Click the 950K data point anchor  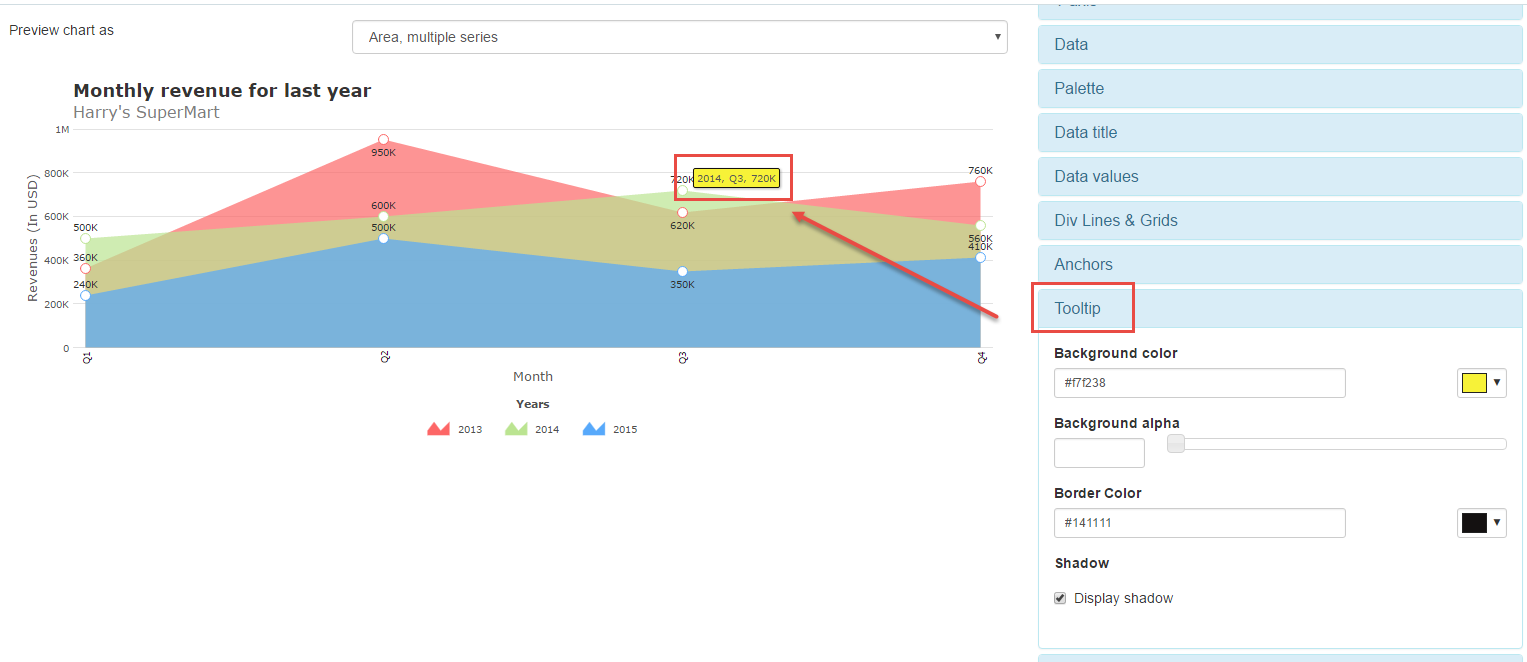(x=383, y=140)
